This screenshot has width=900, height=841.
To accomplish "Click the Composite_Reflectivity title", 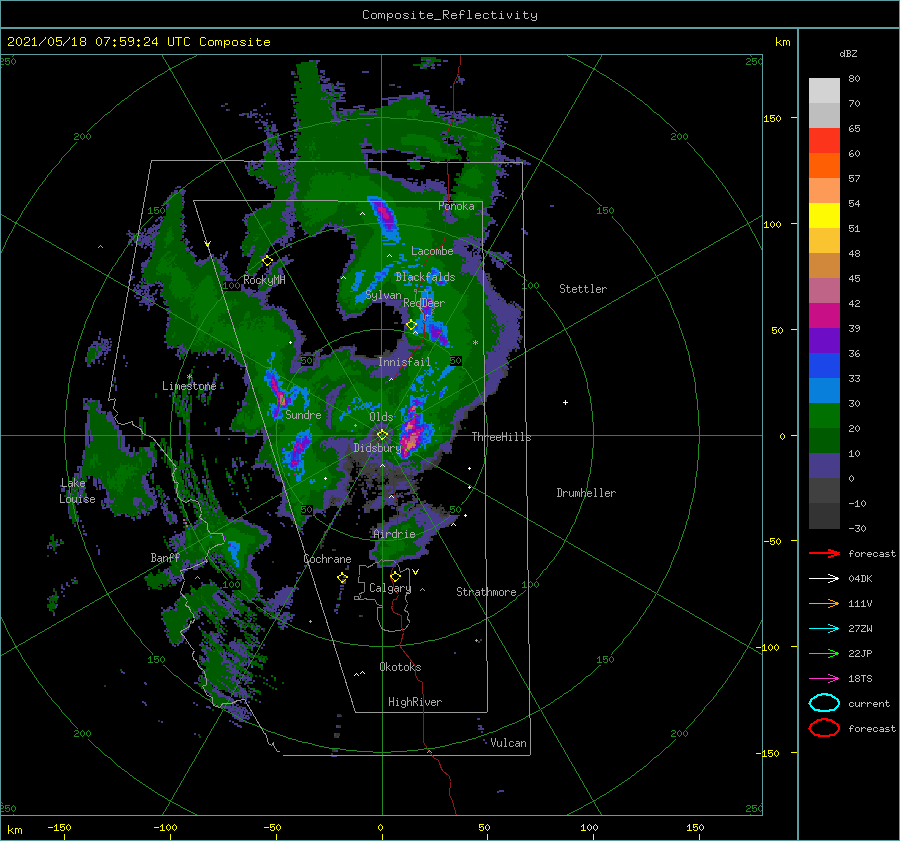I will tap(450, 15).
